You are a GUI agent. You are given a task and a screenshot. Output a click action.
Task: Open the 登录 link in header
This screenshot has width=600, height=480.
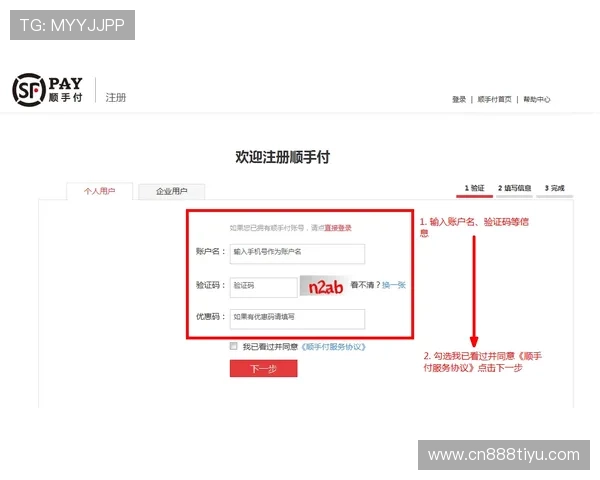click(459, 100)
